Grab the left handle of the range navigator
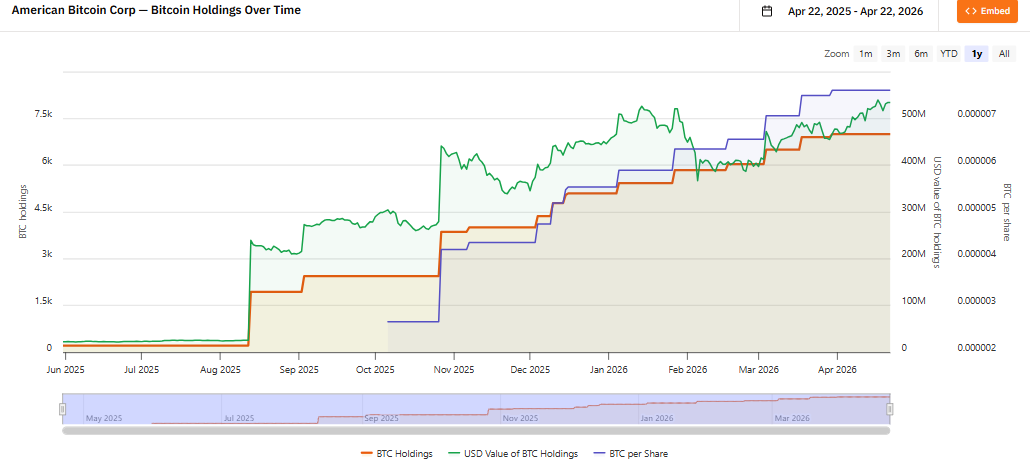The width and height of the screenshot is (1030, 464). pyautogui.click(x=62, y=409)
